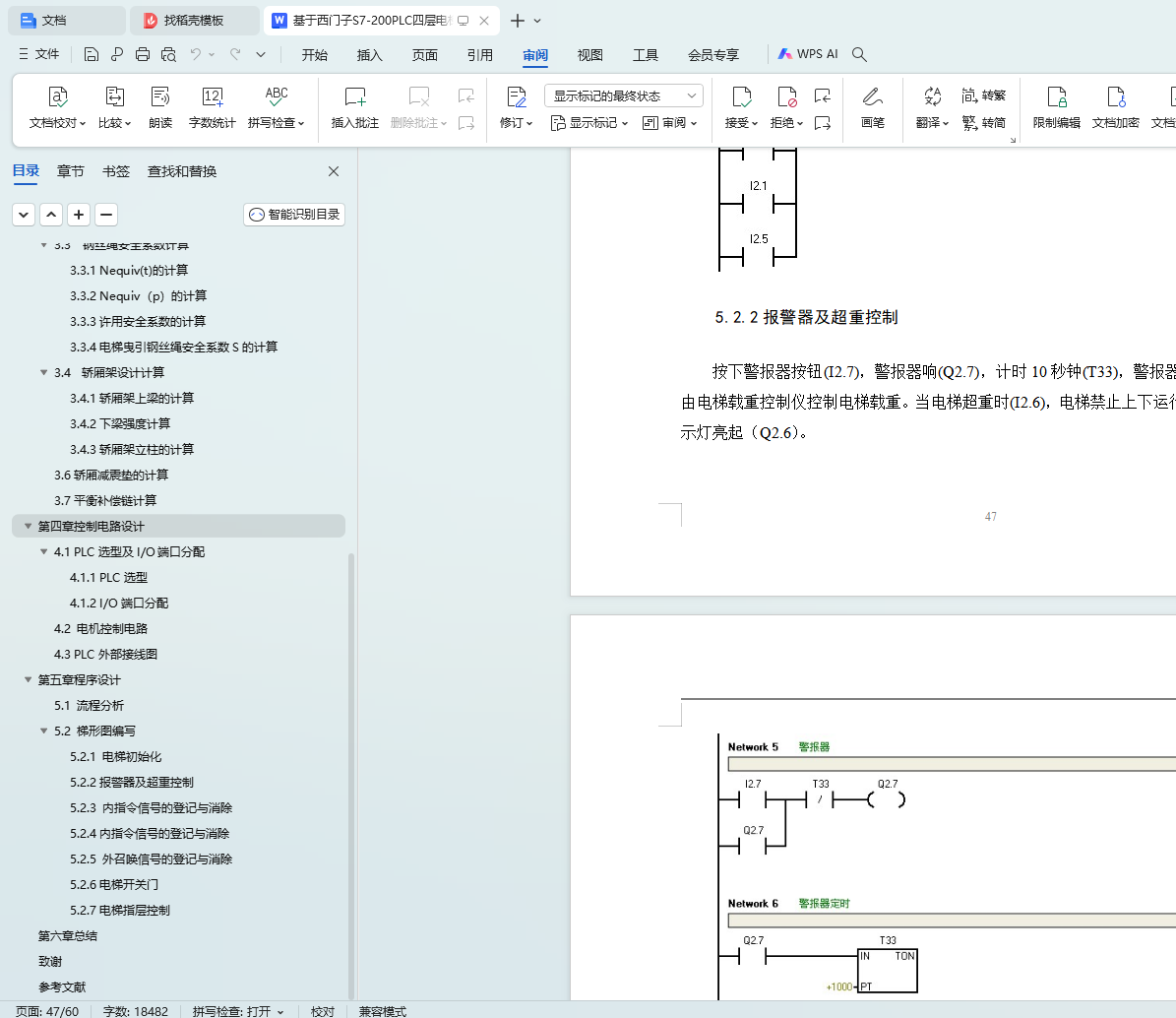Open the 章节 panel tab
This screenshot has width=1176, height=1018.
[x=71, y=171]
